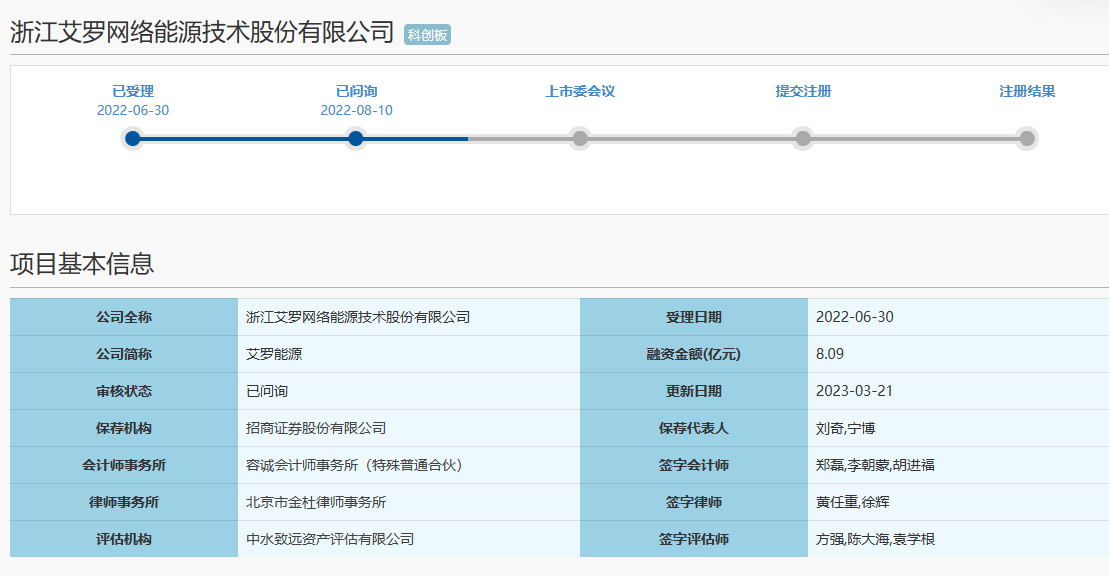This screenshot has width=1109, height=576.
Task: Select the 上市委会议 timeline node circle
Action: (579, 139)
